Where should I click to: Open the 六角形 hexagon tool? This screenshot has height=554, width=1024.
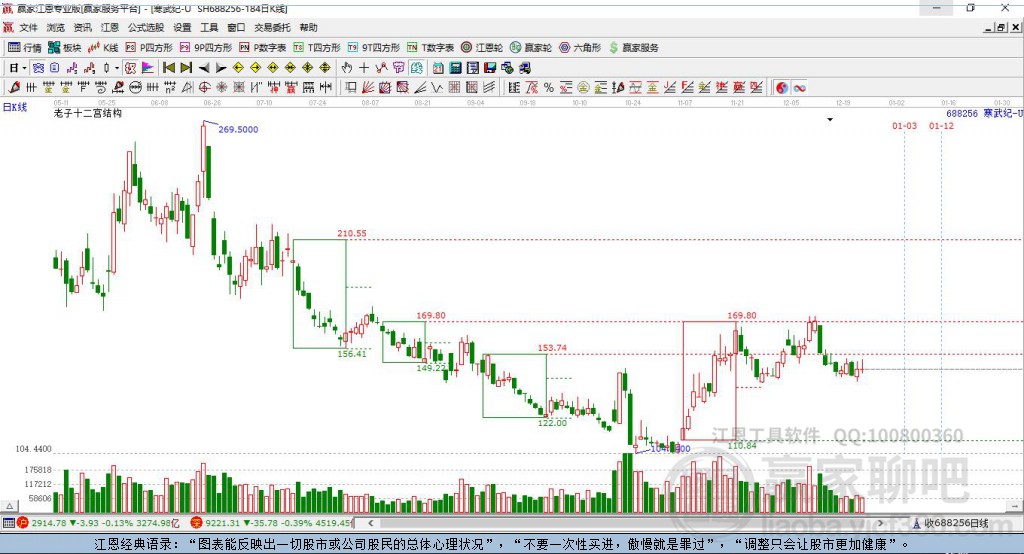click(580, 48)
